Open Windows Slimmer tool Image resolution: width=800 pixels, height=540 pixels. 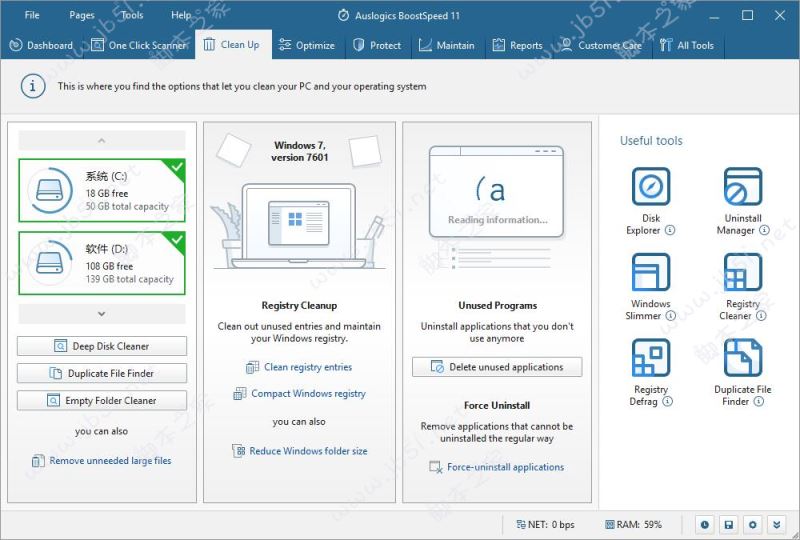(651, 272)
